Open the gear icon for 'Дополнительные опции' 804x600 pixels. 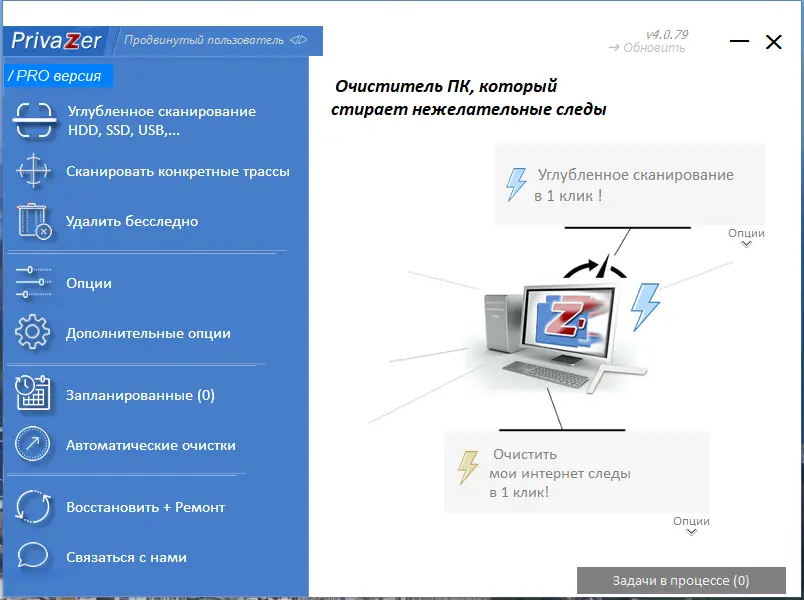pos(33,333)
